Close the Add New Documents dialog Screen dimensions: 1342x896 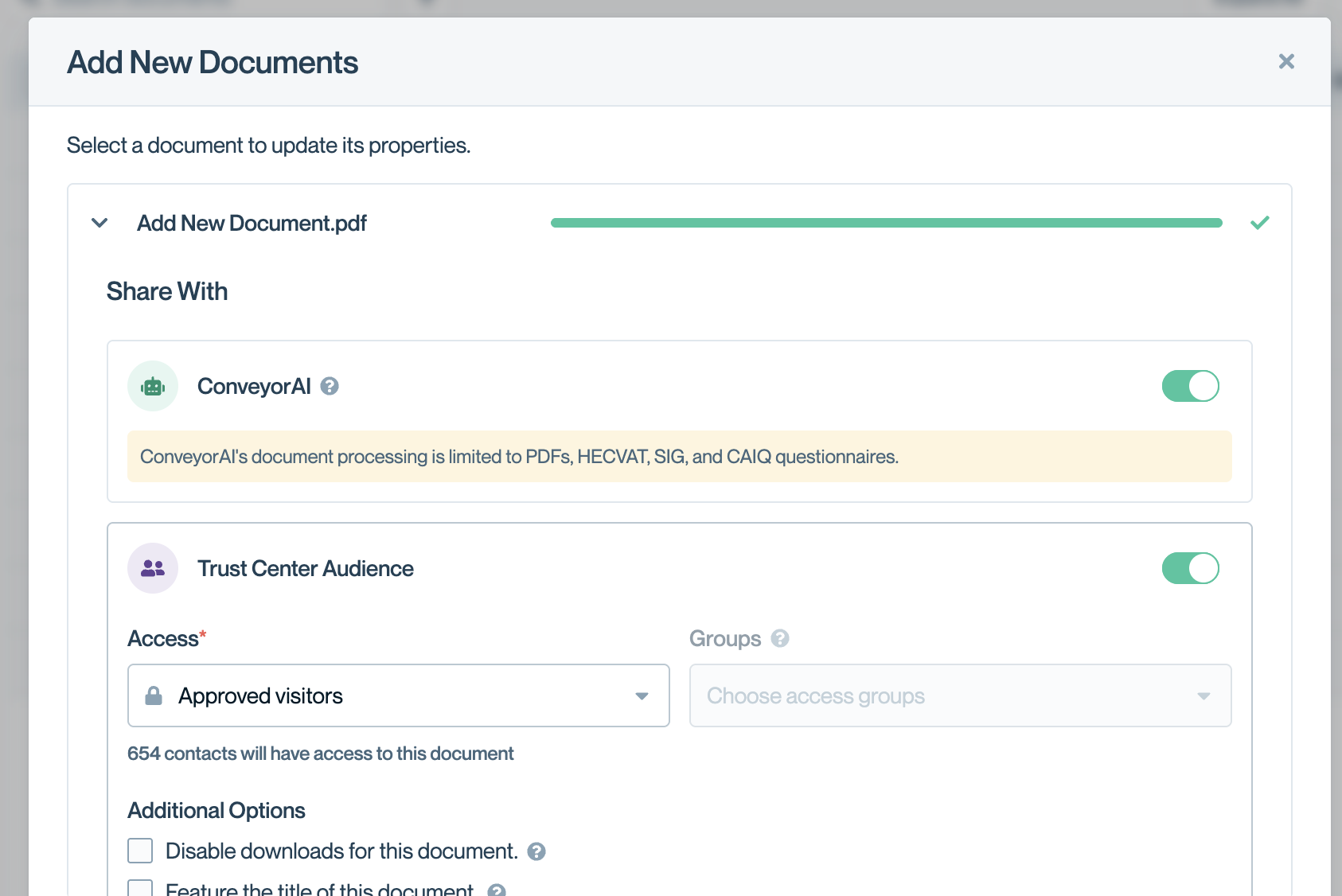(1286, 61)
